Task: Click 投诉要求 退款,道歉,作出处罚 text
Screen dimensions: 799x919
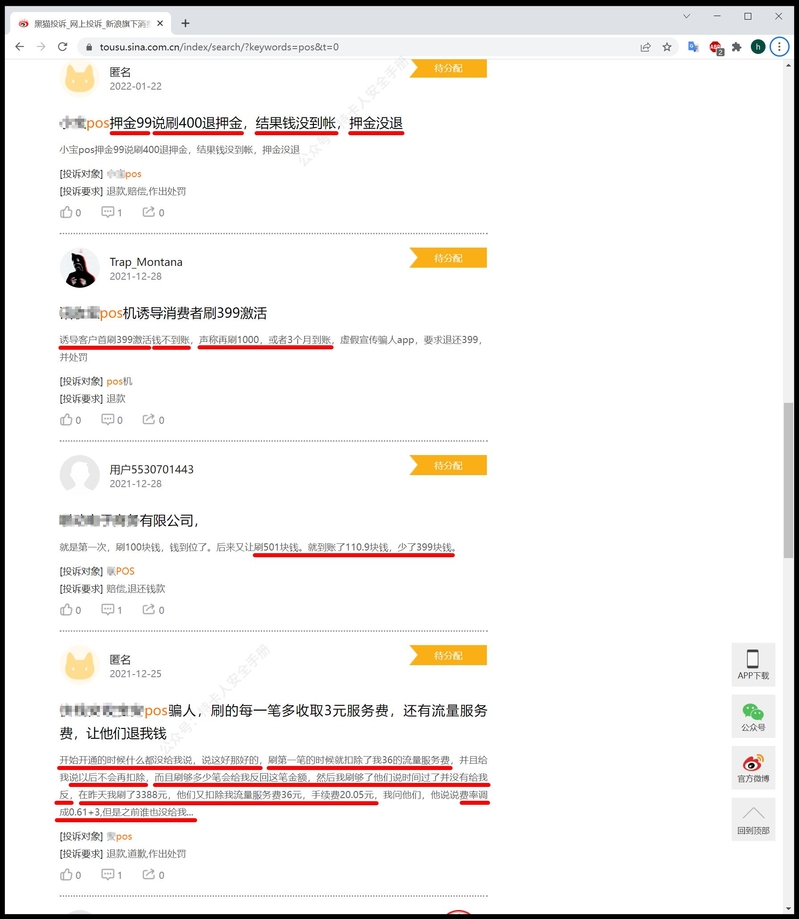Action: (123, 854)
